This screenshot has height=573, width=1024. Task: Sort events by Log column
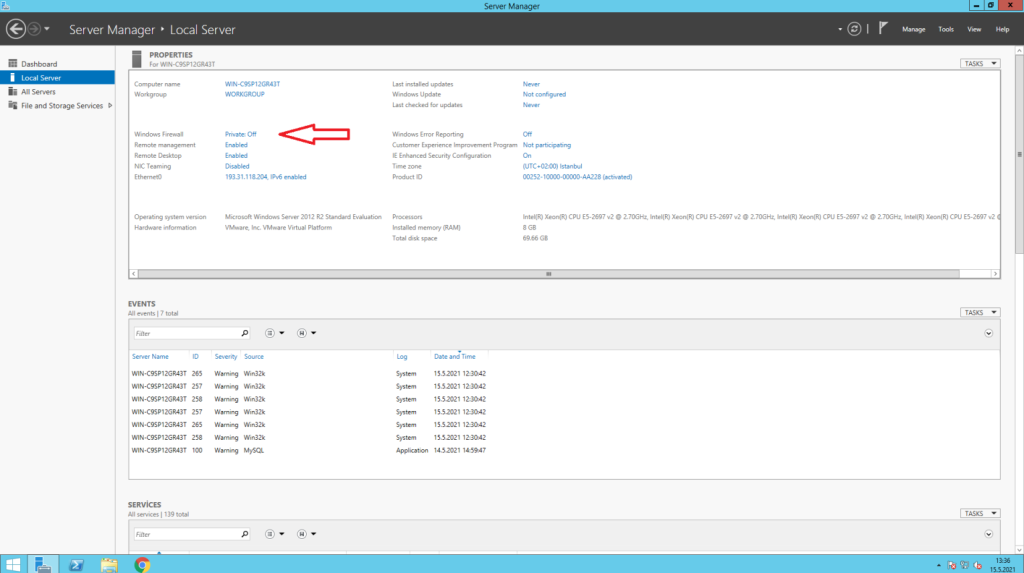click(x=402, y=357)
